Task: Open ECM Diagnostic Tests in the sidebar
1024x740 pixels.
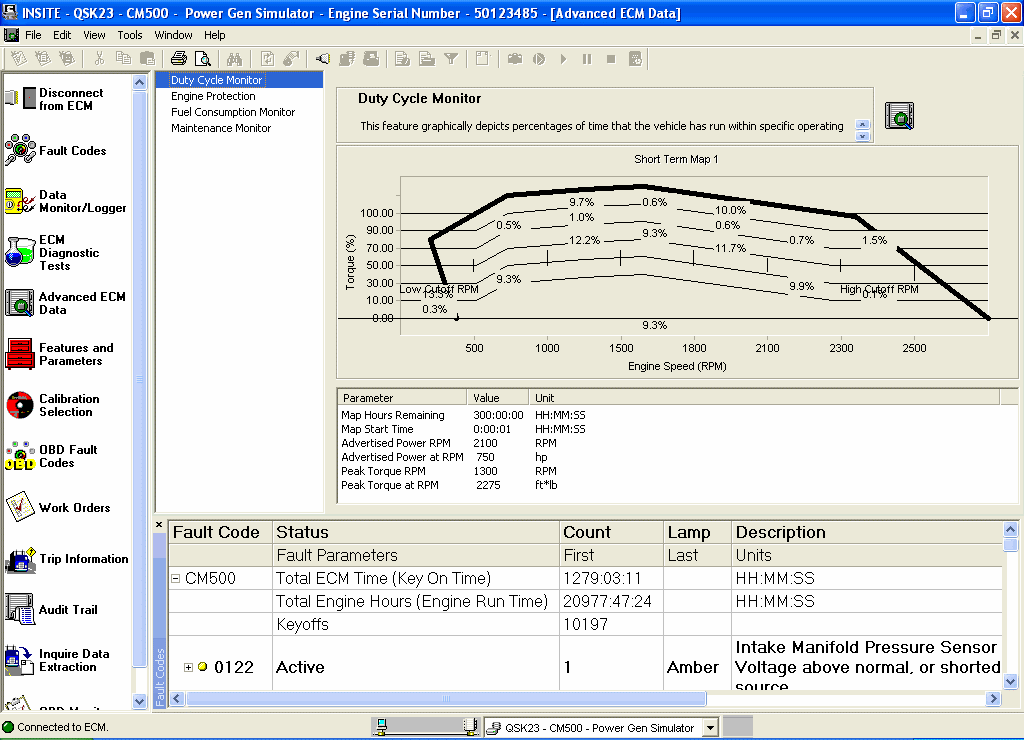Action: (x=54, y=253)
